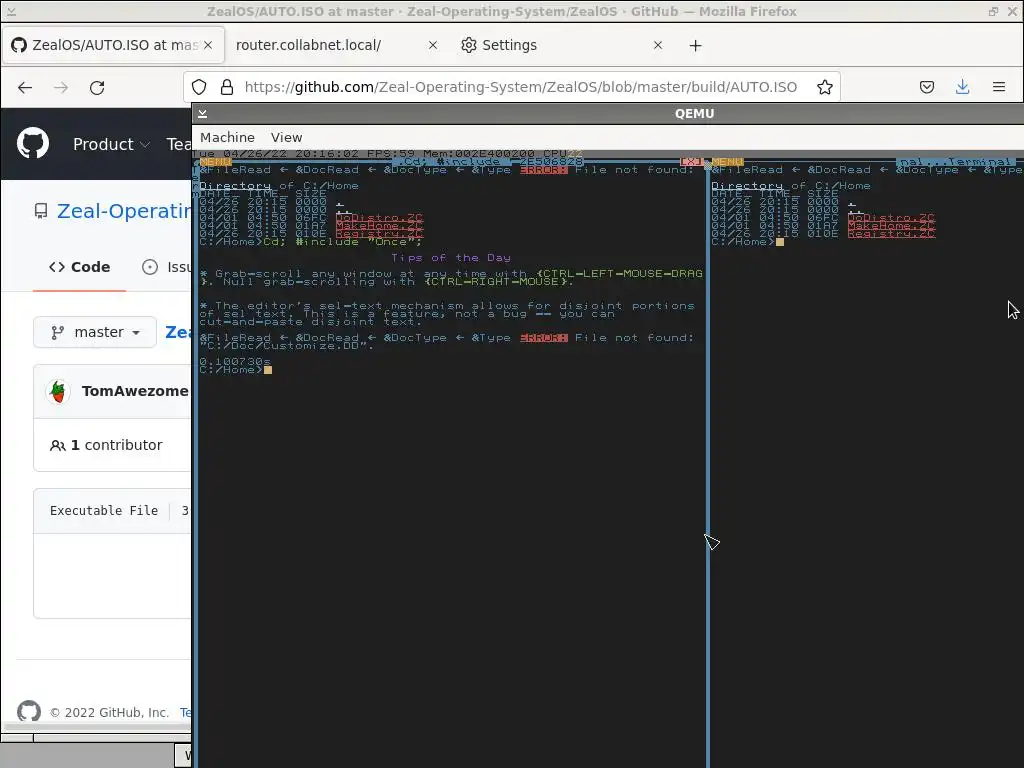Click the GitHub Octocat logo in header
1024x768 pixels.
pos(33,144)
